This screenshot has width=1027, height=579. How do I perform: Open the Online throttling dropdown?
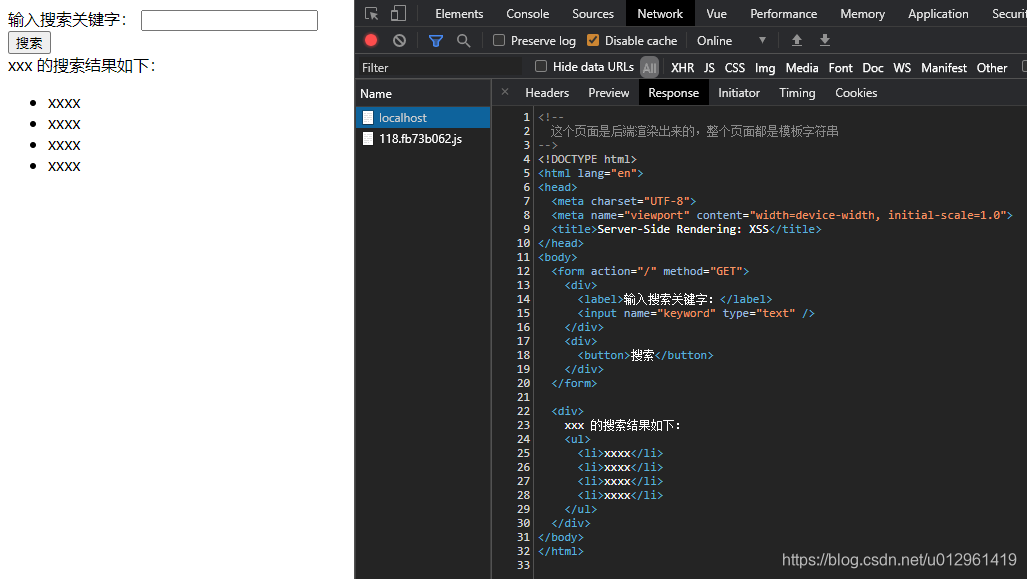click(731, 41)
